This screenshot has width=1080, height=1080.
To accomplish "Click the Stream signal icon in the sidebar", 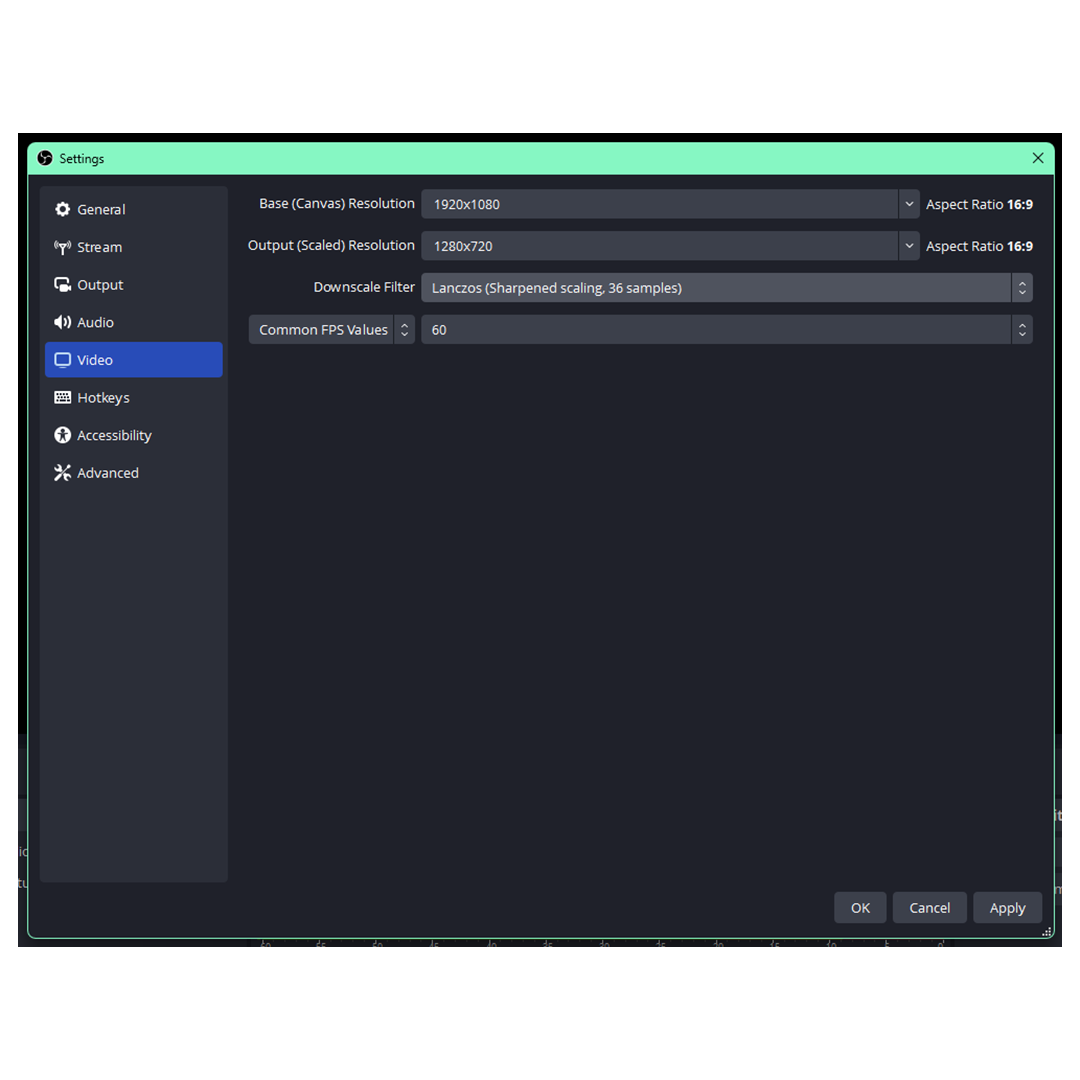I will (62, 247).
